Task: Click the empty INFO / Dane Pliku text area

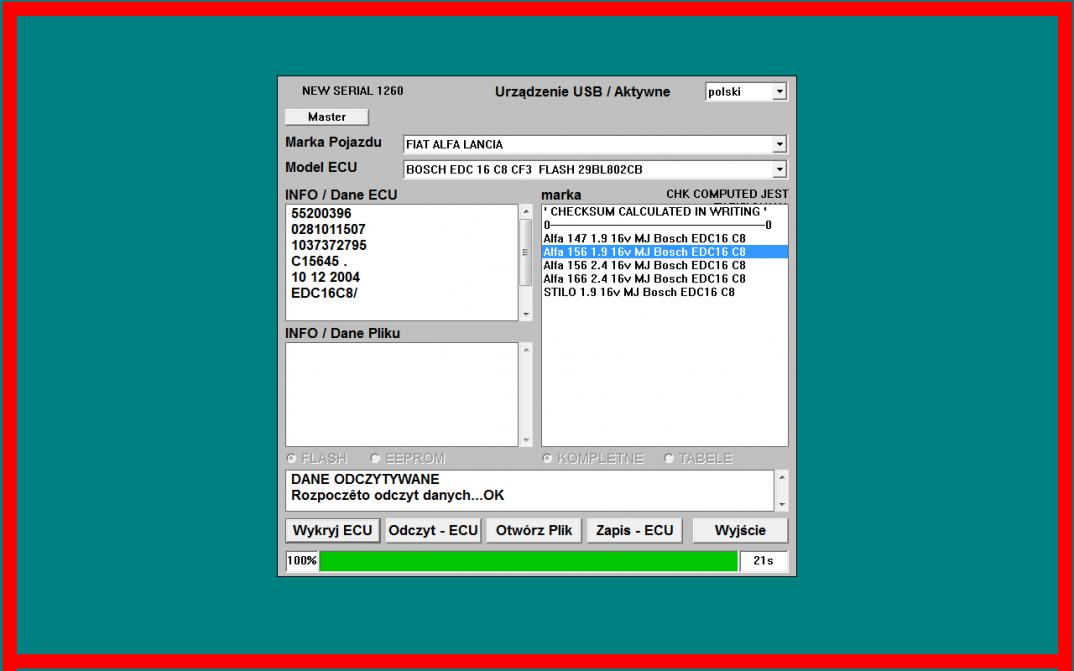Action: pyautogui.click(x=402, y=394)
